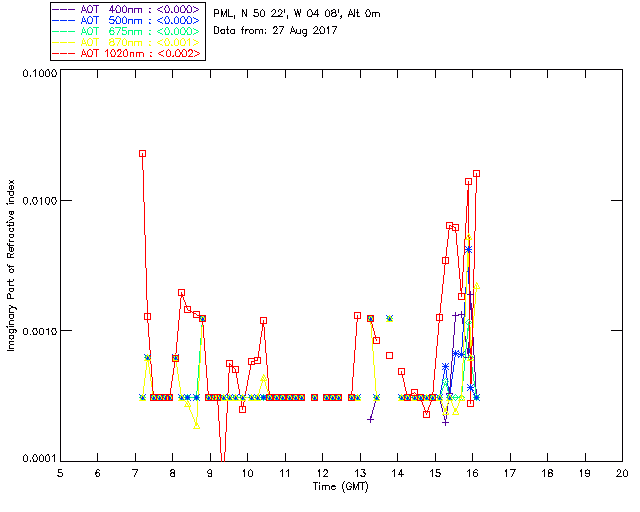
Task: Click the AOT 675nm legend entry
Action: (126, 31)
